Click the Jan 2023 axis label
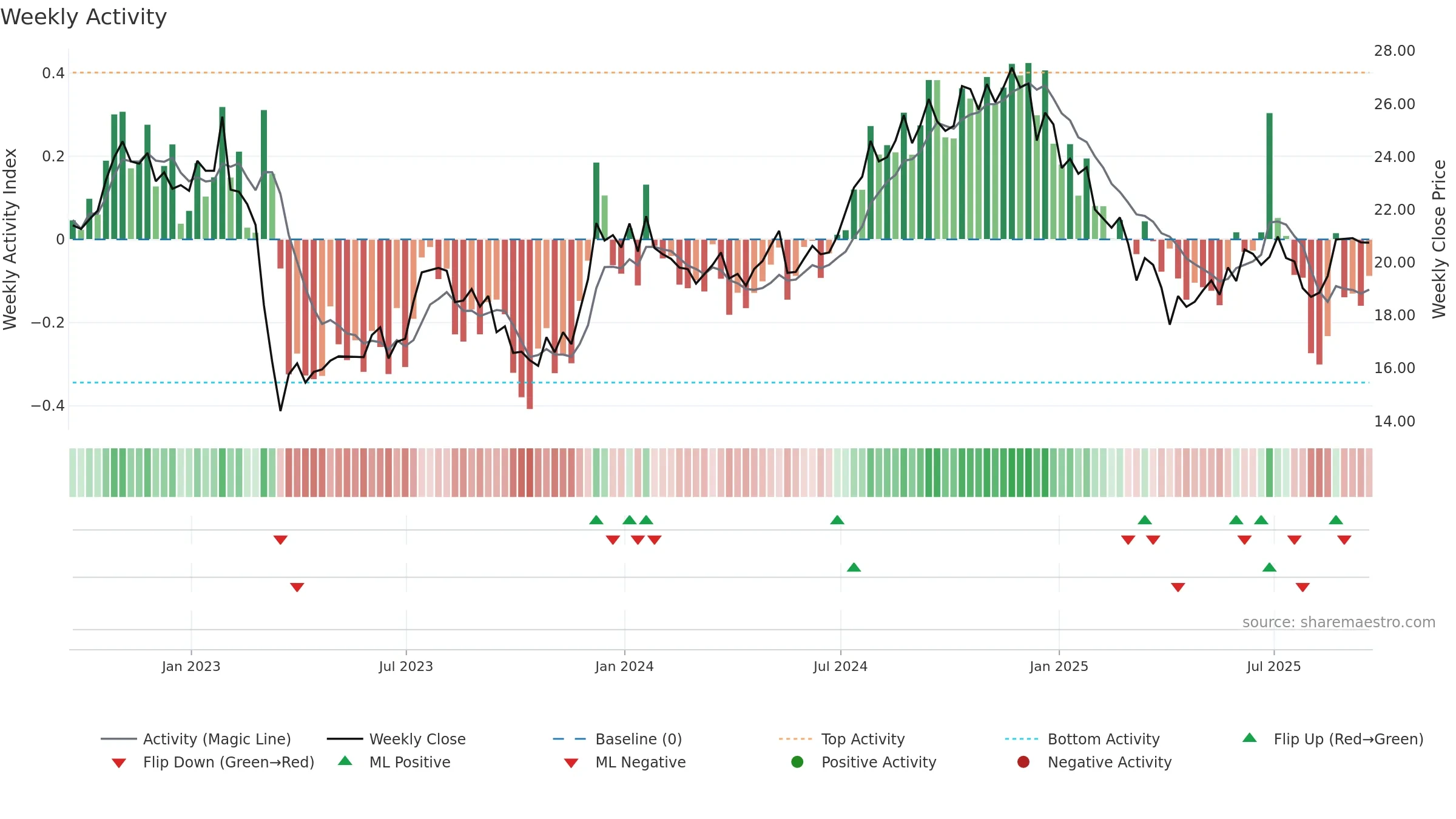The height and width of the screenshot is (819, 1456). (191, 666)
